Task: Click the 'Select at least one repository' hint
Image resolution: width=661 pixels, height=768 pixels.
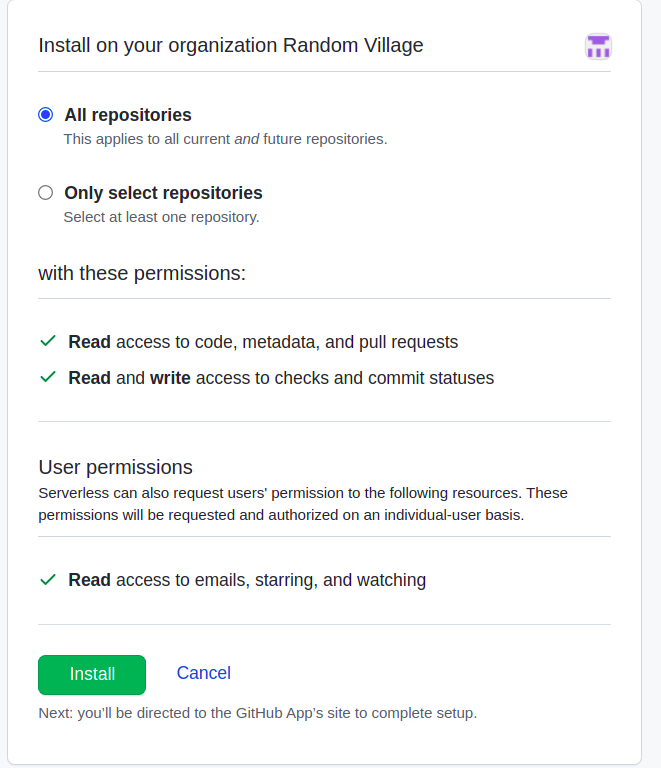Action: point(161,217)
